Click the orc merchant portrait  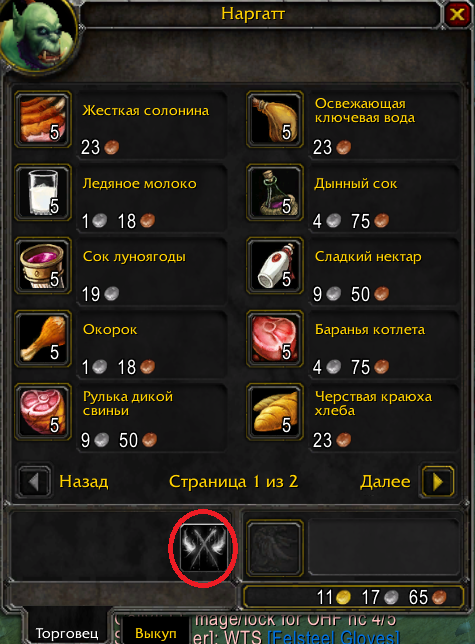pyautogui.click(x=39, y=35)
